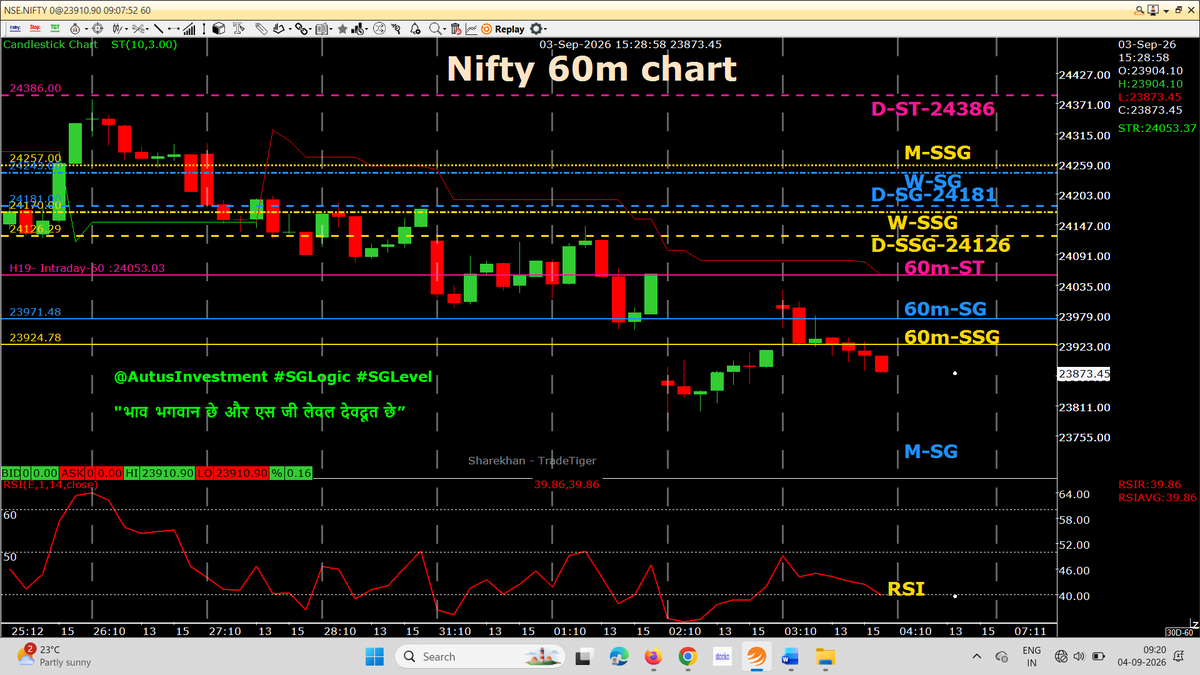The image size is (1200, 675).
Task: Click the '60m-ST' annotation
Action: [x=942, y=268]
